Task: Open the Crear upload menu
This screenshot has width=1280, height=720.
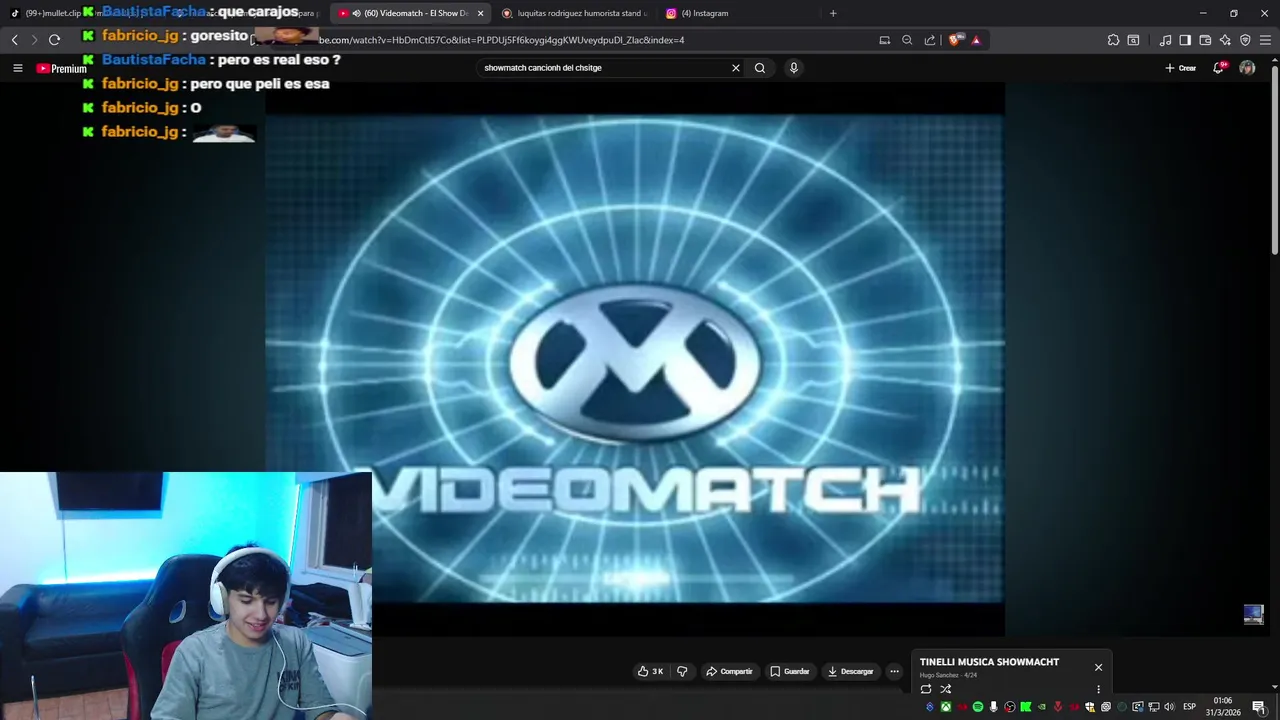Action: (x=1180, y=68)
